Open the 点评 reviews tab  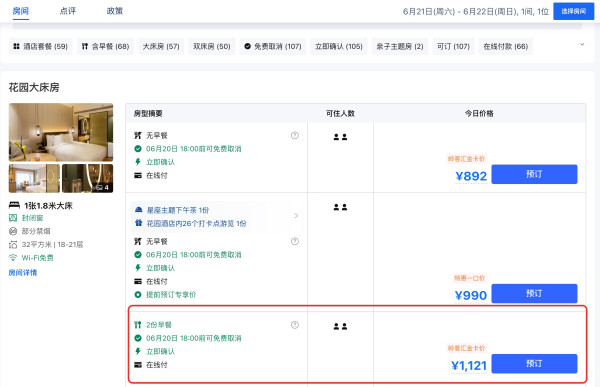[x=68, y=11]
